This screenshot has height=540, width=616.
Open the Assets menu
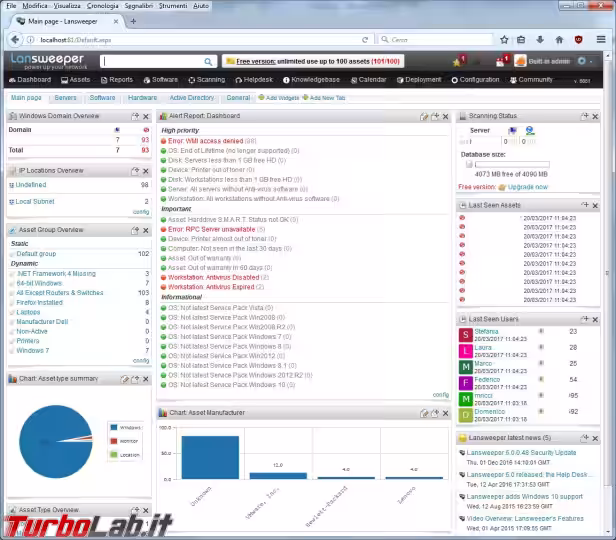pyautogui.click(x=76, y=80)
